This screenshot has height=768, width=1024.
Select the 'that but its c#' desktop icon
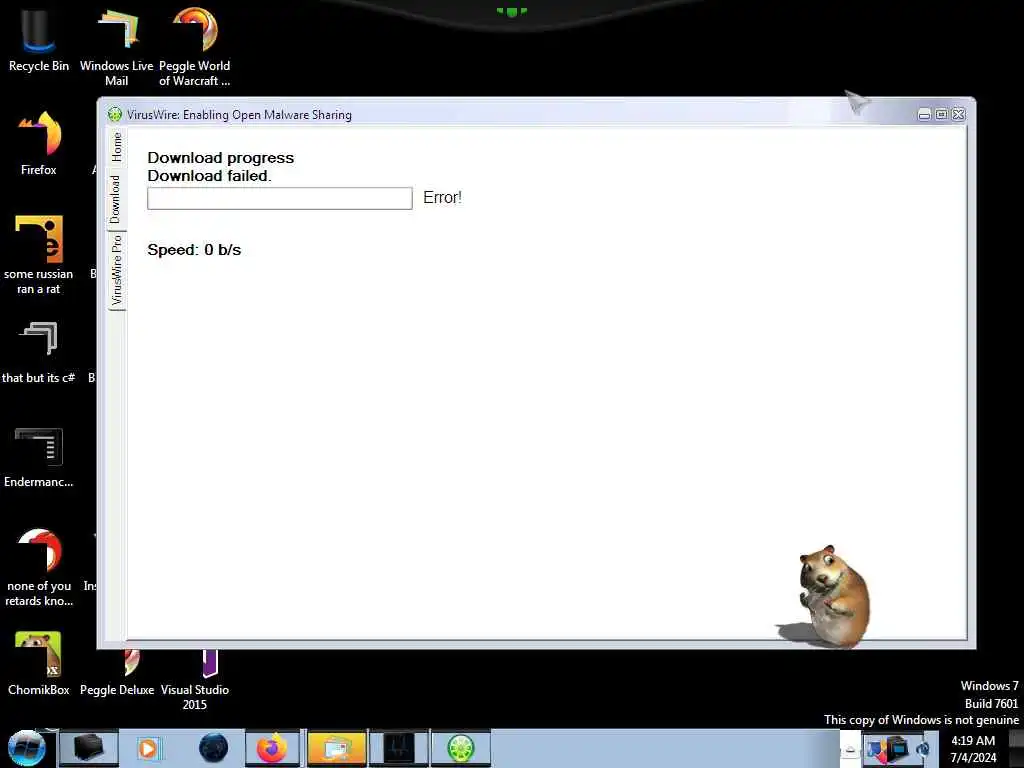[x=39, y=353]
